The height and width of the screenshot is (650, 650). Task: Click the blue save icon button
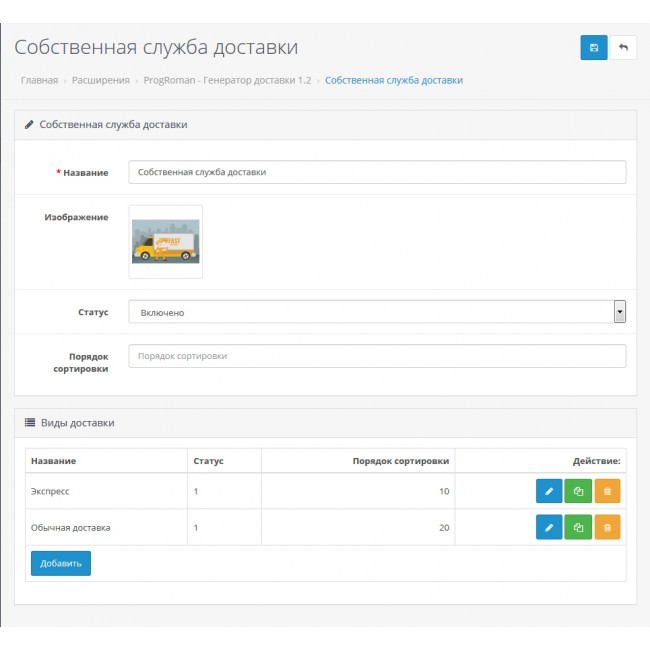pyautogui.click(x=594, y=48)
